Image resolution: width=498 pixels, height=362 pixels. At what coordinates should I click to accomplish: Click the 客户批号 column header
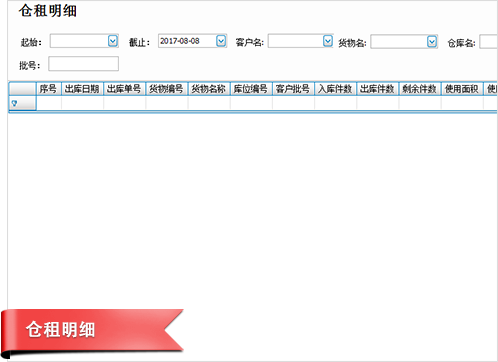coord(293,89)
